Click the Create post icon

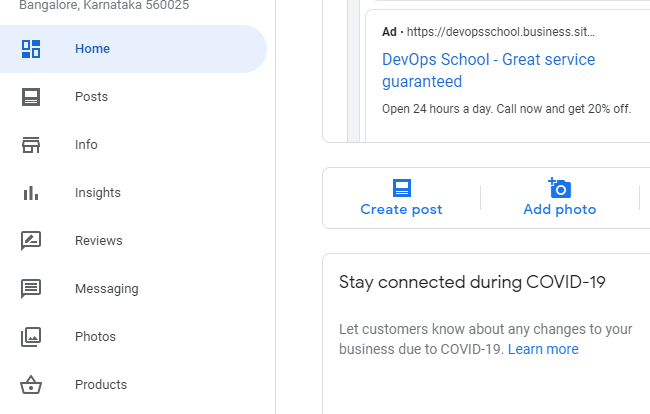tap(402, 188)
